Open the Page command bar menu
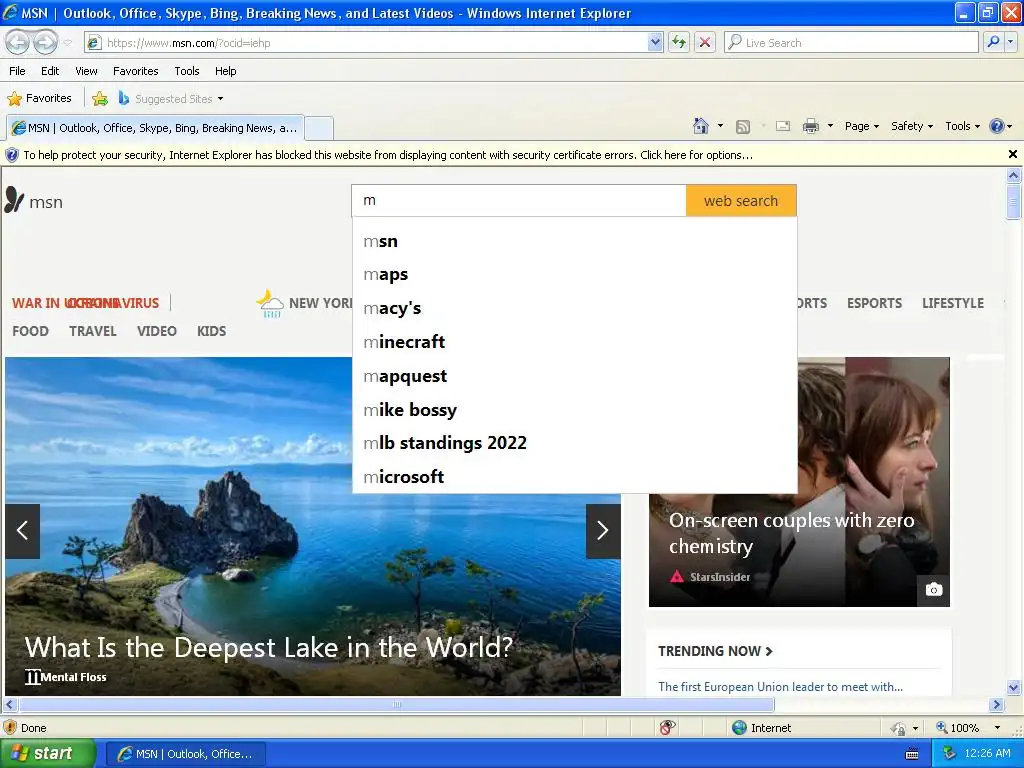1024x768 pixels. [x=861, y=126]
